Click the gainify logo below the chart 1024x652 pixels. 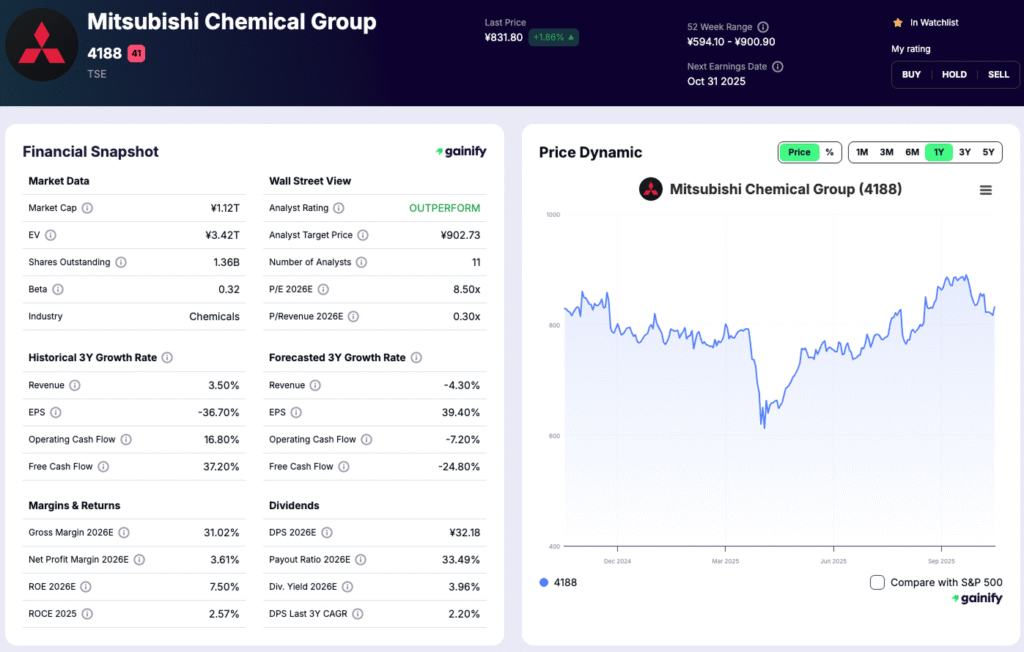click(x=977, y=597)
